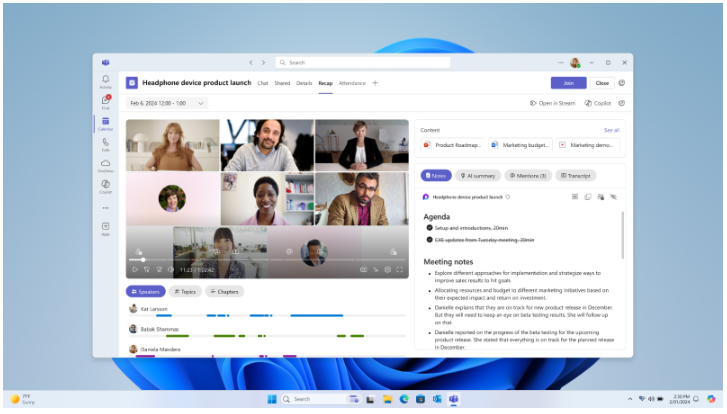The width and height of the screenshot is (727, 414).
Task: Open Chat in the Teams sidebar
Action: coord(105,102)
